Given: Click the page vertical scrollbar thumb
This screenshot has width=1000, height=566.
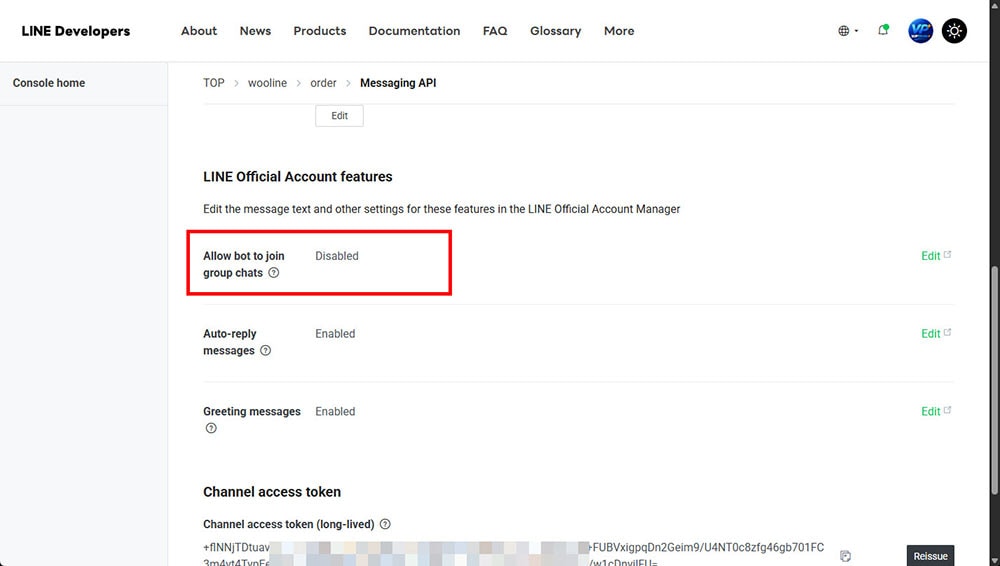Looking at the screenshot, I should tap(994, 380).
